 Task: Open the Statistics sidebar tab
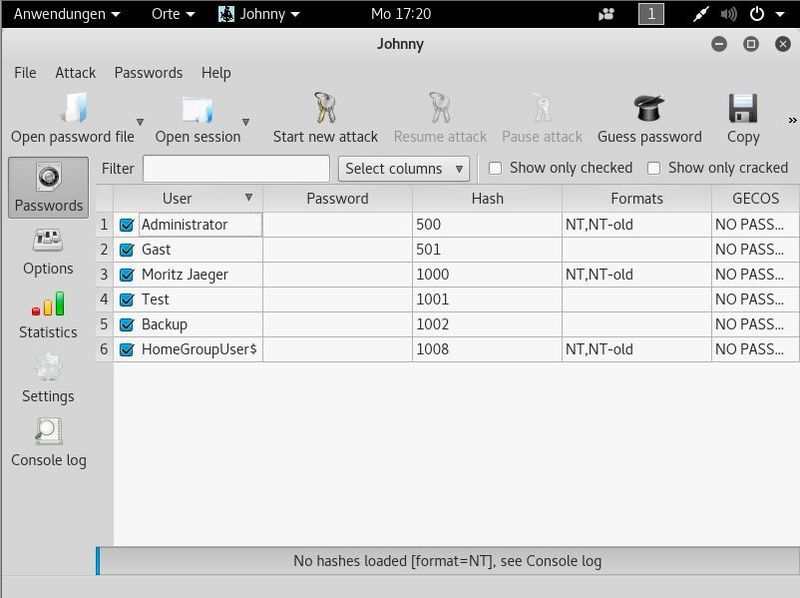coord(48,315)
